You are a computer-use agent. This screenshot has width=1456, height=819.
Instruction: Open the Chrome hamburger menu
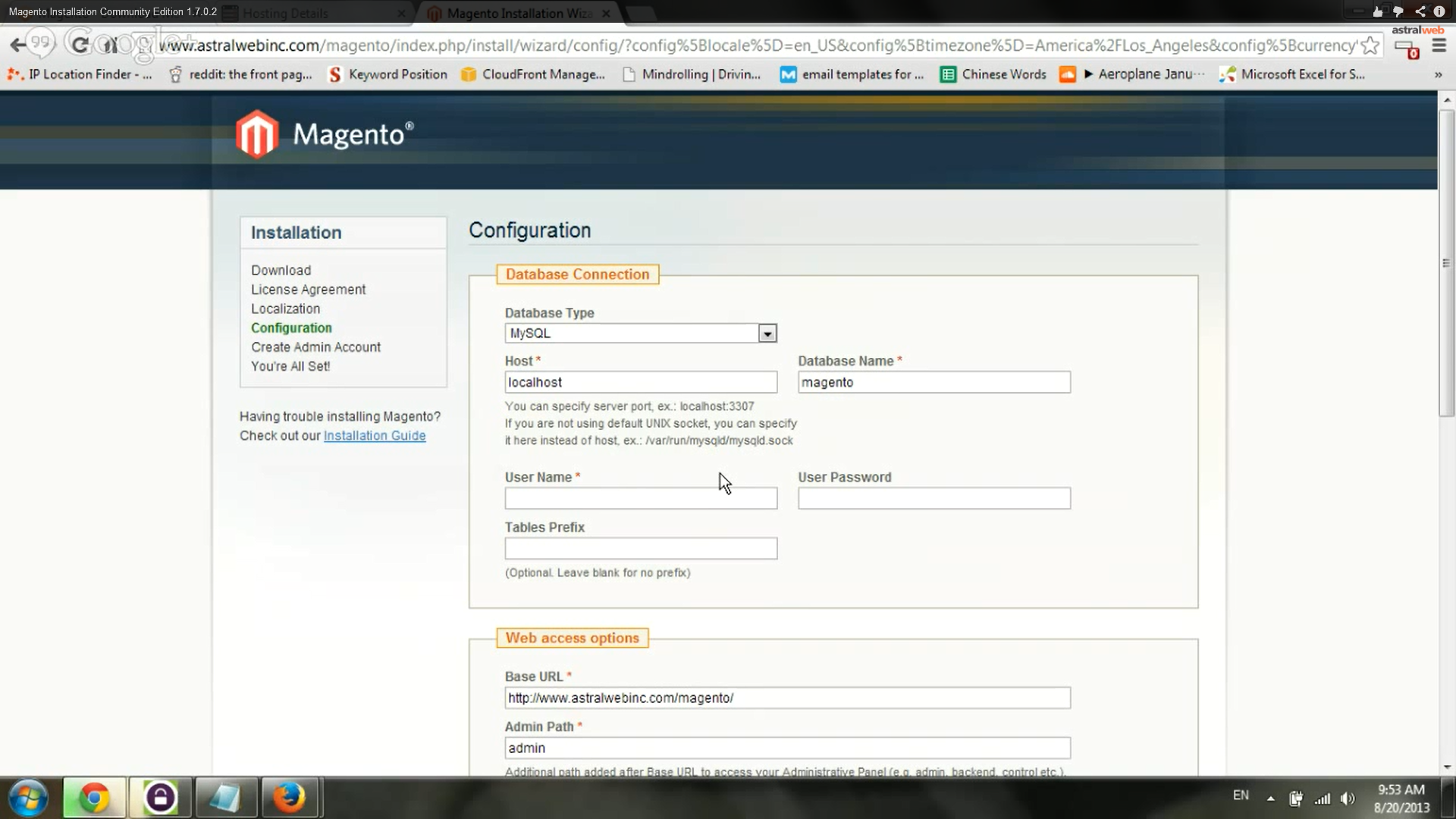tap(1439, 45)
